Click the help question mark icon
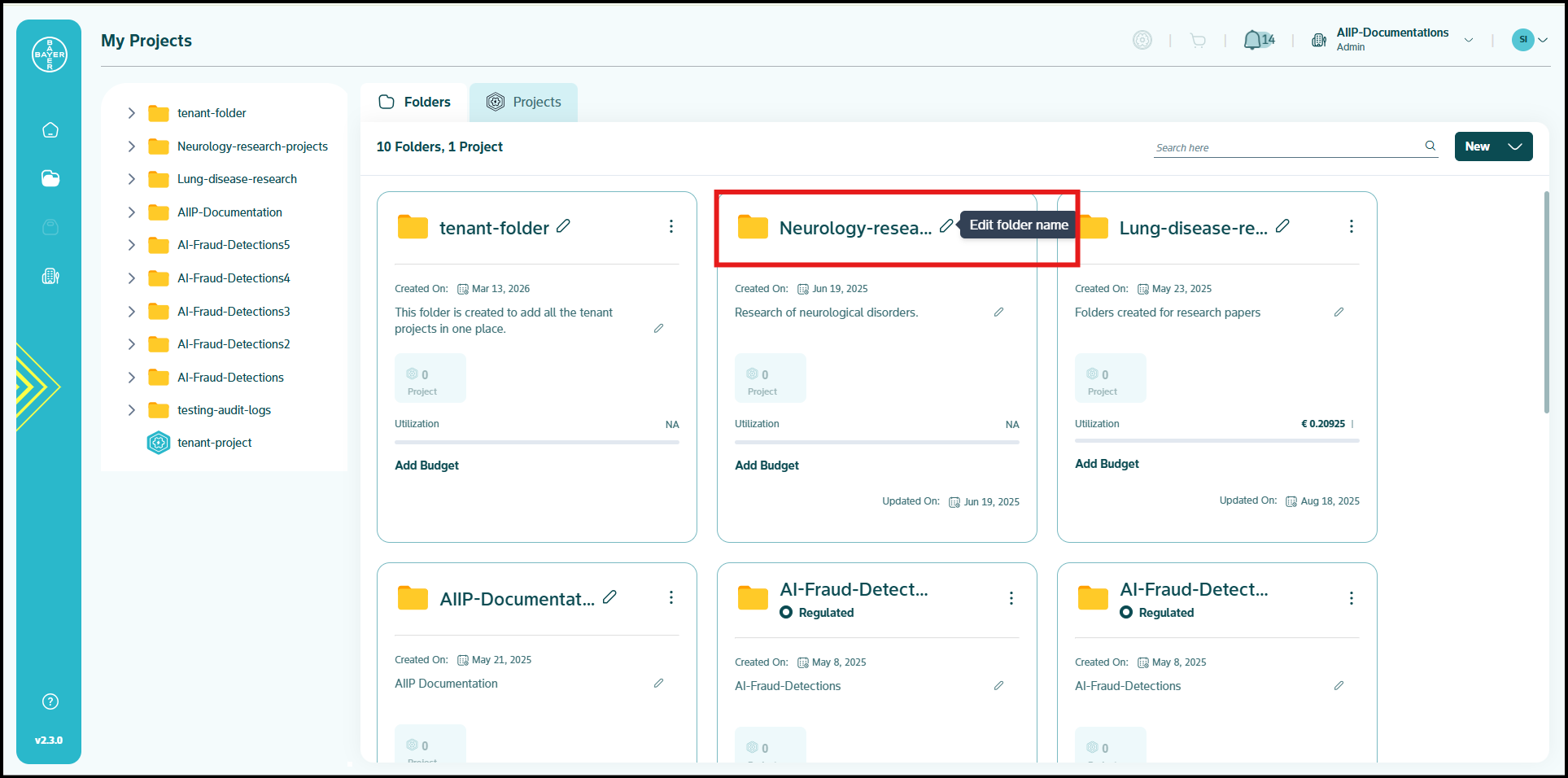The width and height of the screenshot is (1568, 778). pos(50,702)
